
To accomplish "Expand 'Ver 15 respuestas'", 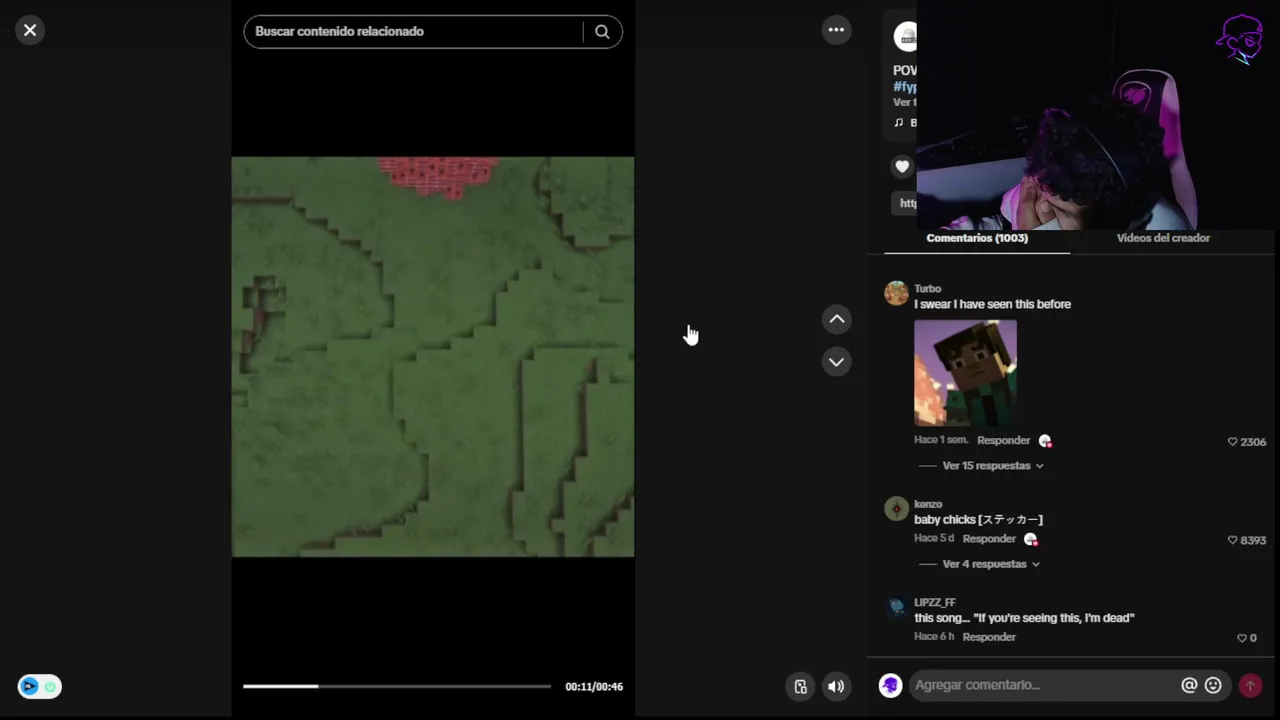I will [x=993, y=466].
